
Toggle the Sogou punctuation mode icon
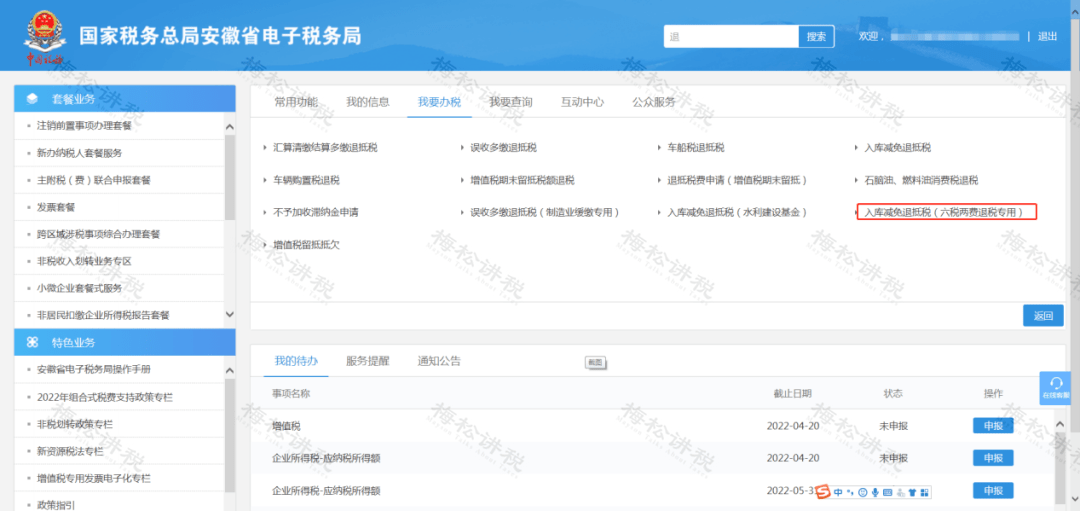tap(851, 492)
